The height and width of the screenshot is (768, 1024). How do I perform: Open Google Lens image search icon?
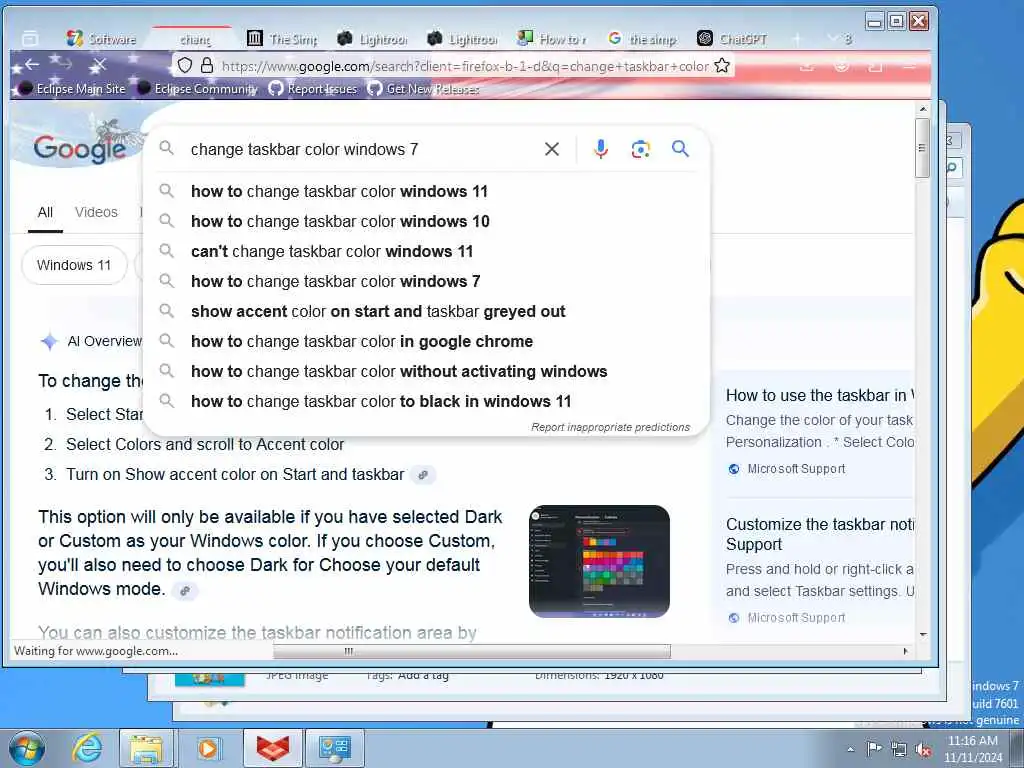[x=640, y=150]
